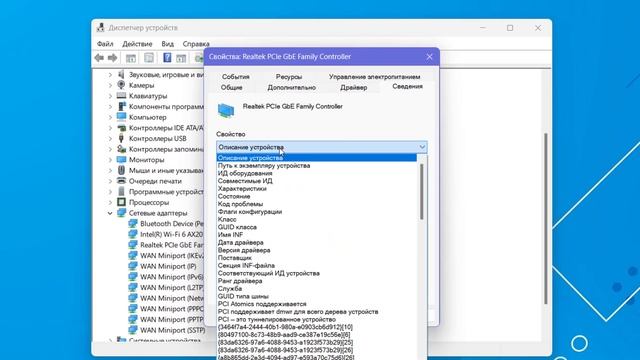Select 'Секция INF-файла' in dropdown list
640x360 pixels.
pos(316,266)
